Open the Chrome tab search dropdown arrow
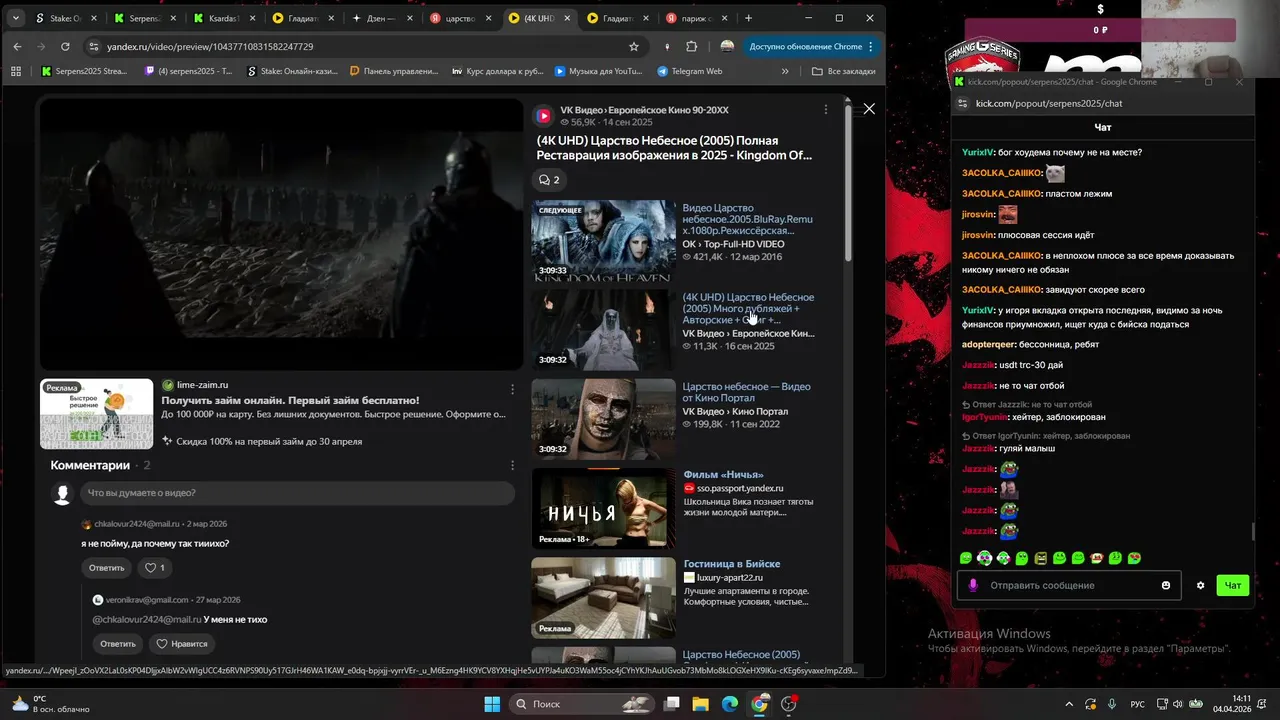The height and width of the screenshot is (720, 1280). [16, 18]
